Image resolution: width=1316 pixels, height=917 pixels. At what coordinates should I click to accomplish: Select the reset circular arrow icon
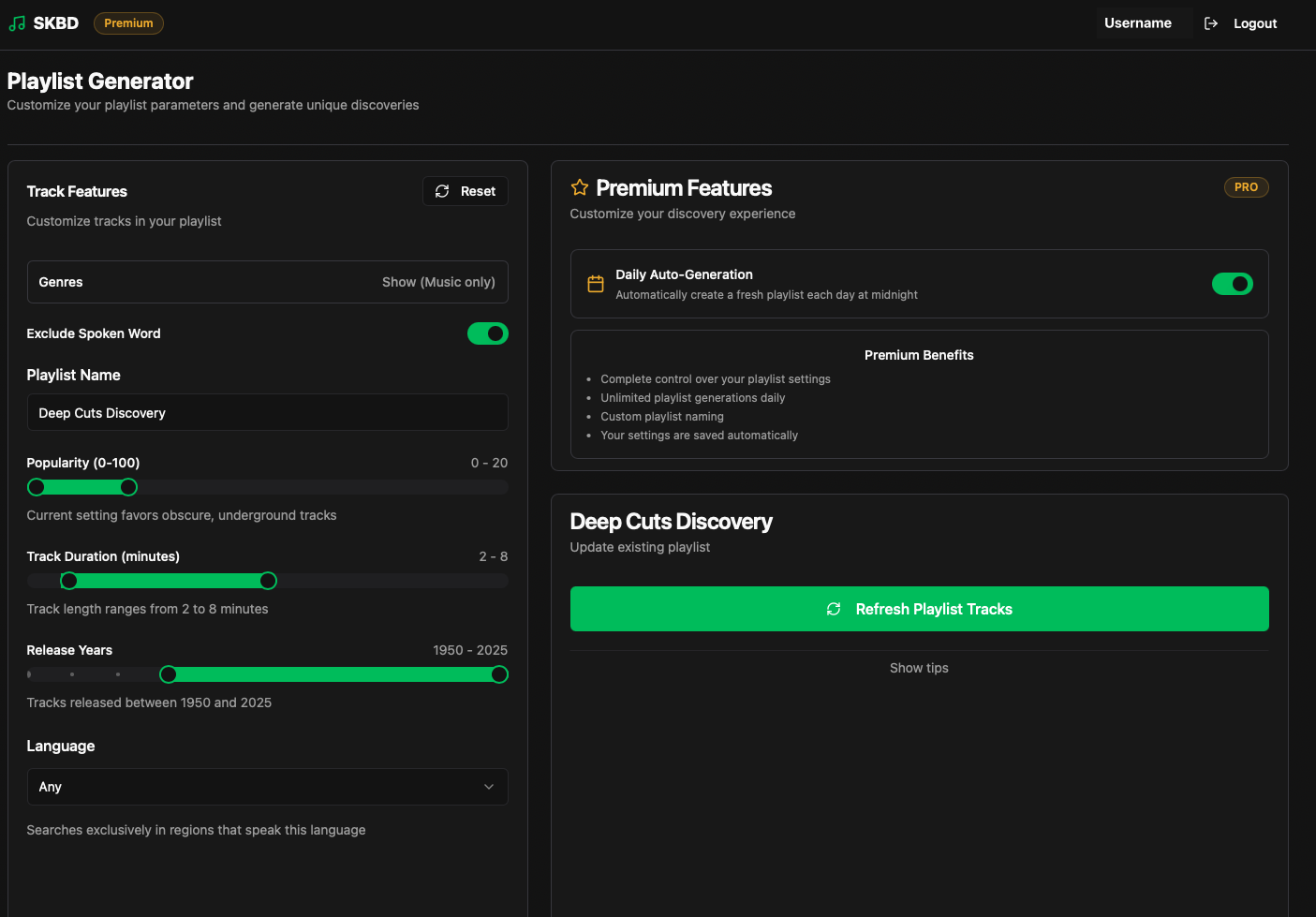click(442, 191)
